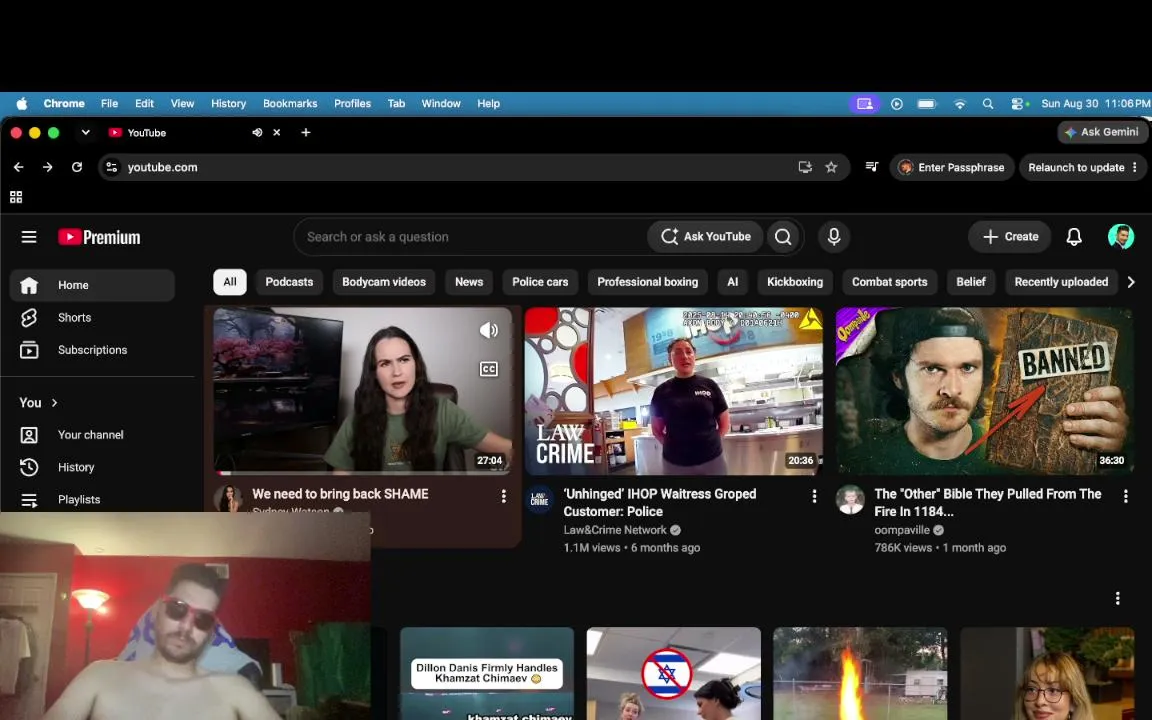This screenshot has width=1152, height=720.
Task: Open the account avatar menu
Action: (1120, 237)
